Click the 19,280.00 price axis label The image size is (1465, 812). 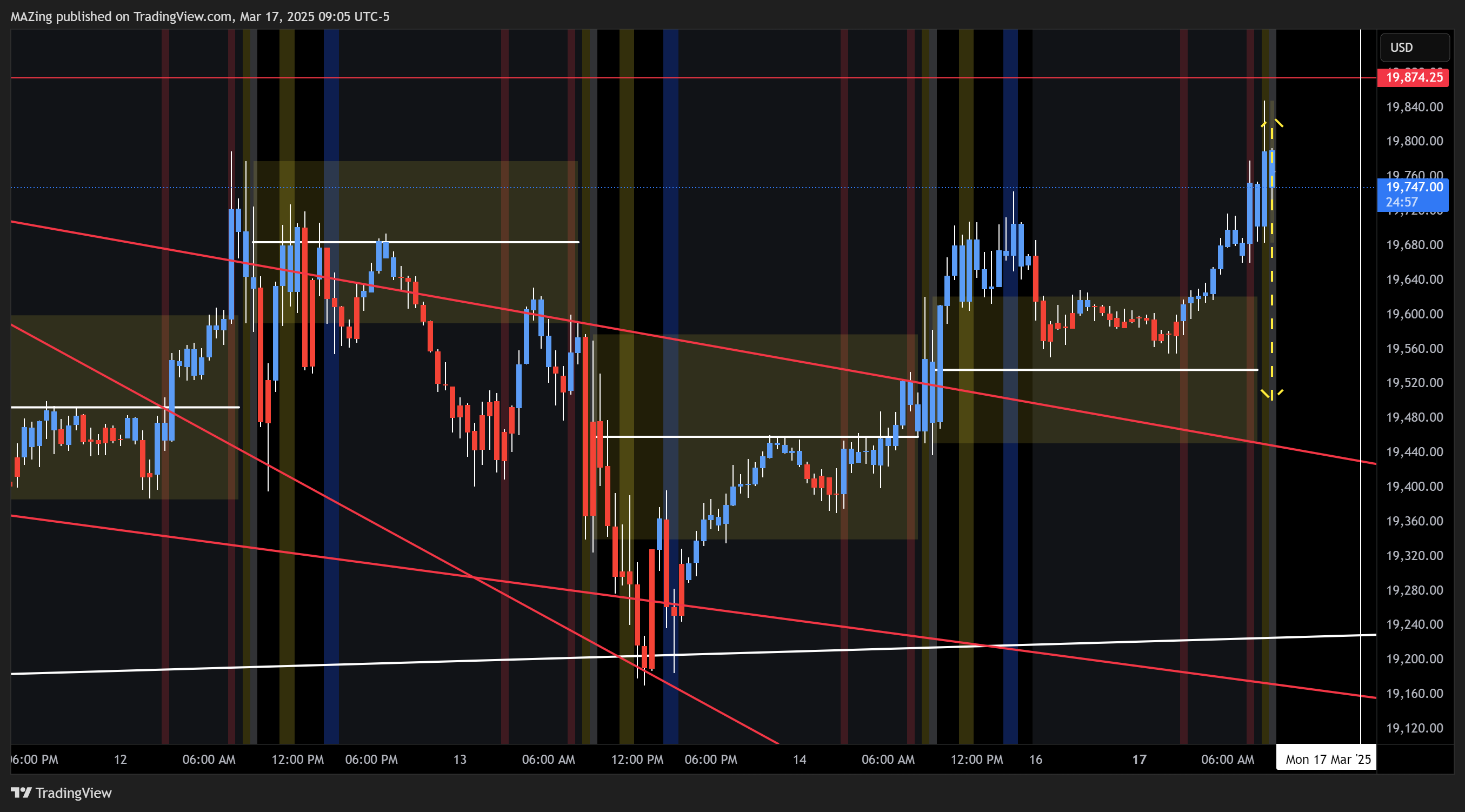[1414, 590]
